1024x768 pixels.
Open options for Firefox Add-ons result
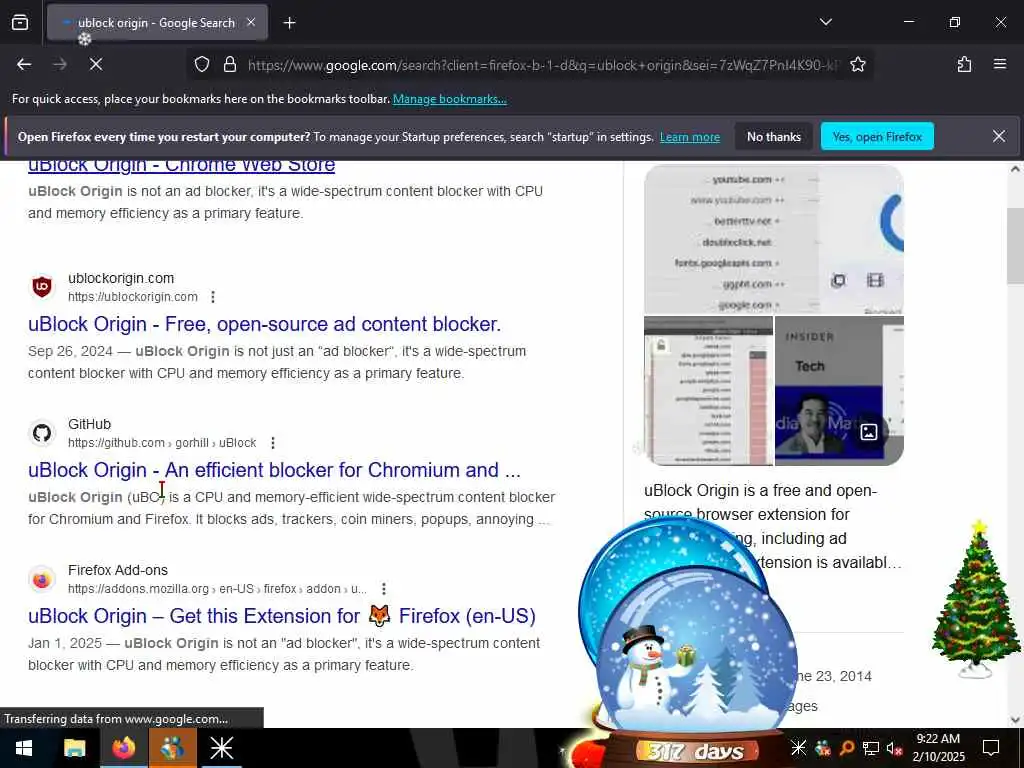point(383,589)
